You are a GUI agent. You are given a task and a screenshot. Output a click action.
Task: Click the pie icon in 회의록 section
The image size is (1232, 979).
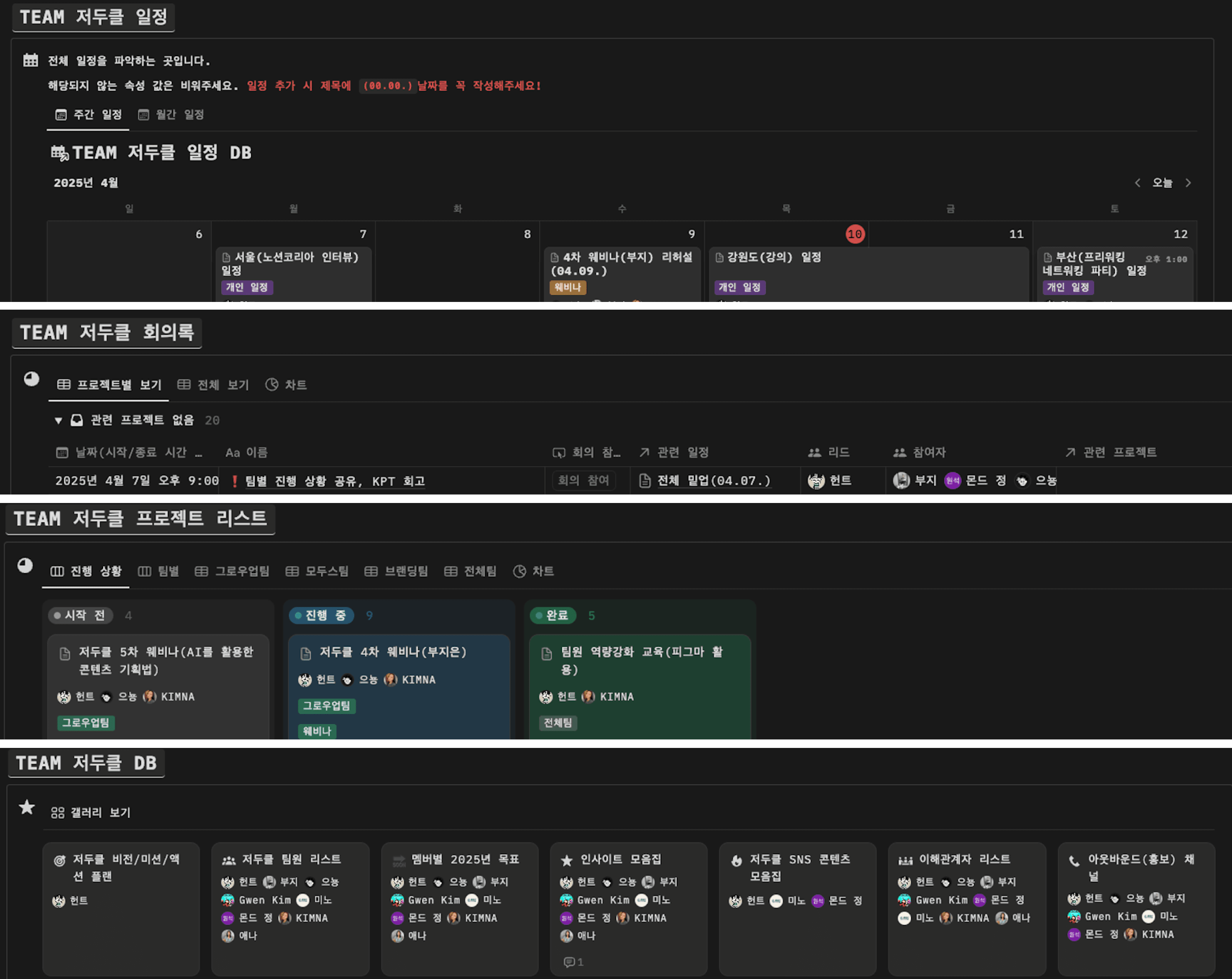tap(32, 379)
